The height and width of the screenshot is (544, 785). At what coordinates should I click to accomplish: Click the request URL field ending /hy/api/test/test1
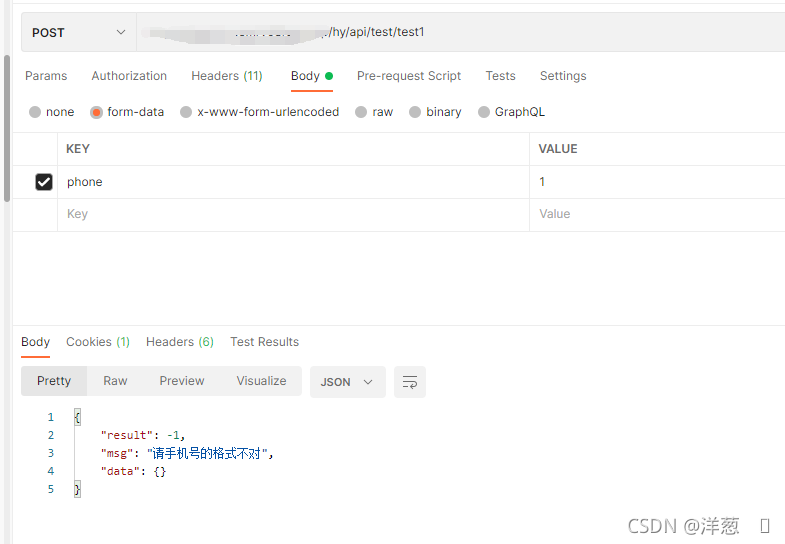point(461,33)
